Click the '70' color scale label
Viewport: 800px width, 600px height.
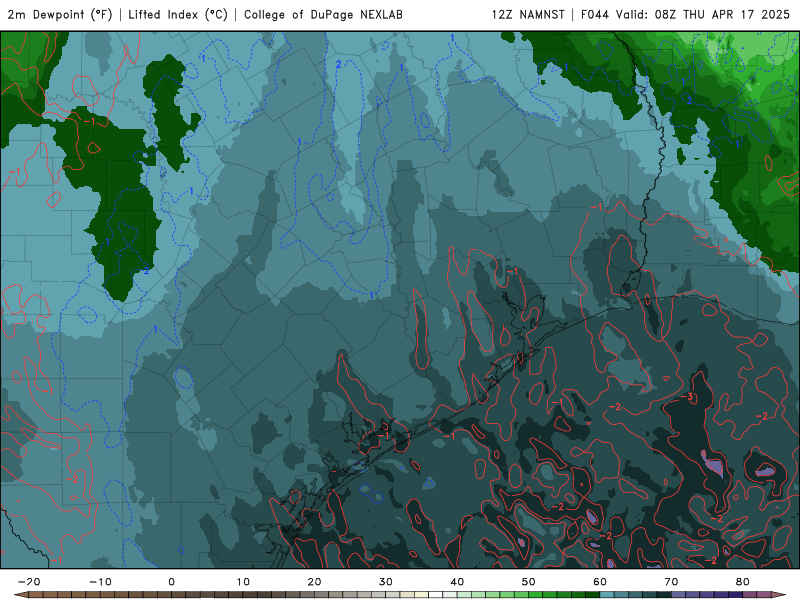[671, 582]
